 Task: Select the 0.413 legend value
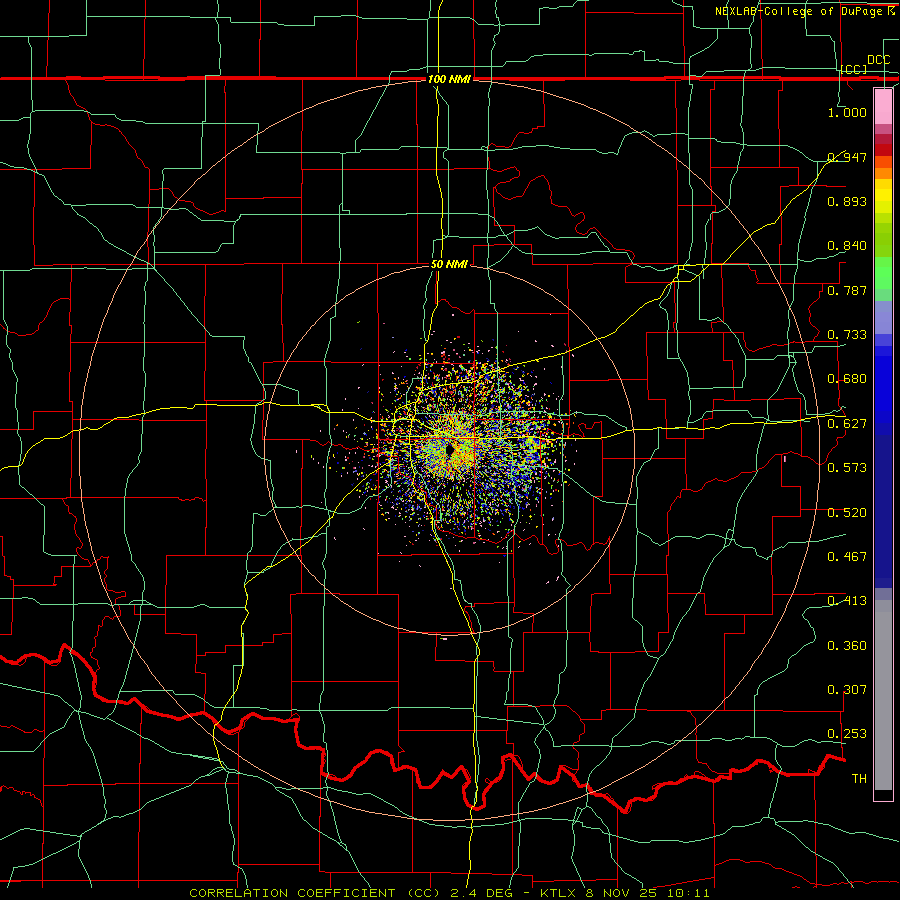pyautogui.click(x=847, y=601)
